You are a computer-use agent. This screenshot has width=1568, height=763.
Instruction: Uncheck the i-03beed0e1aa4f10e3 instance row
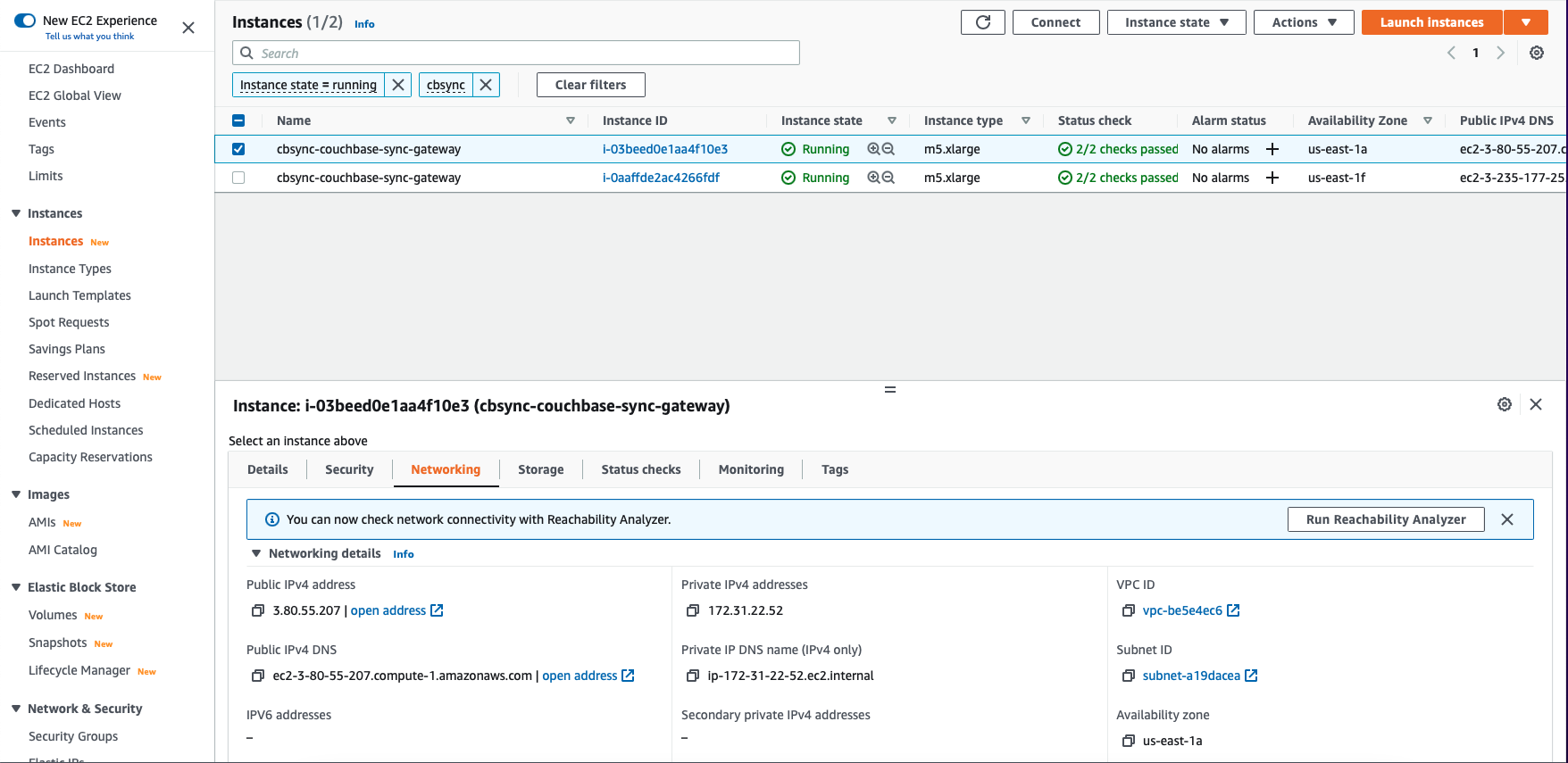[238, 149]
